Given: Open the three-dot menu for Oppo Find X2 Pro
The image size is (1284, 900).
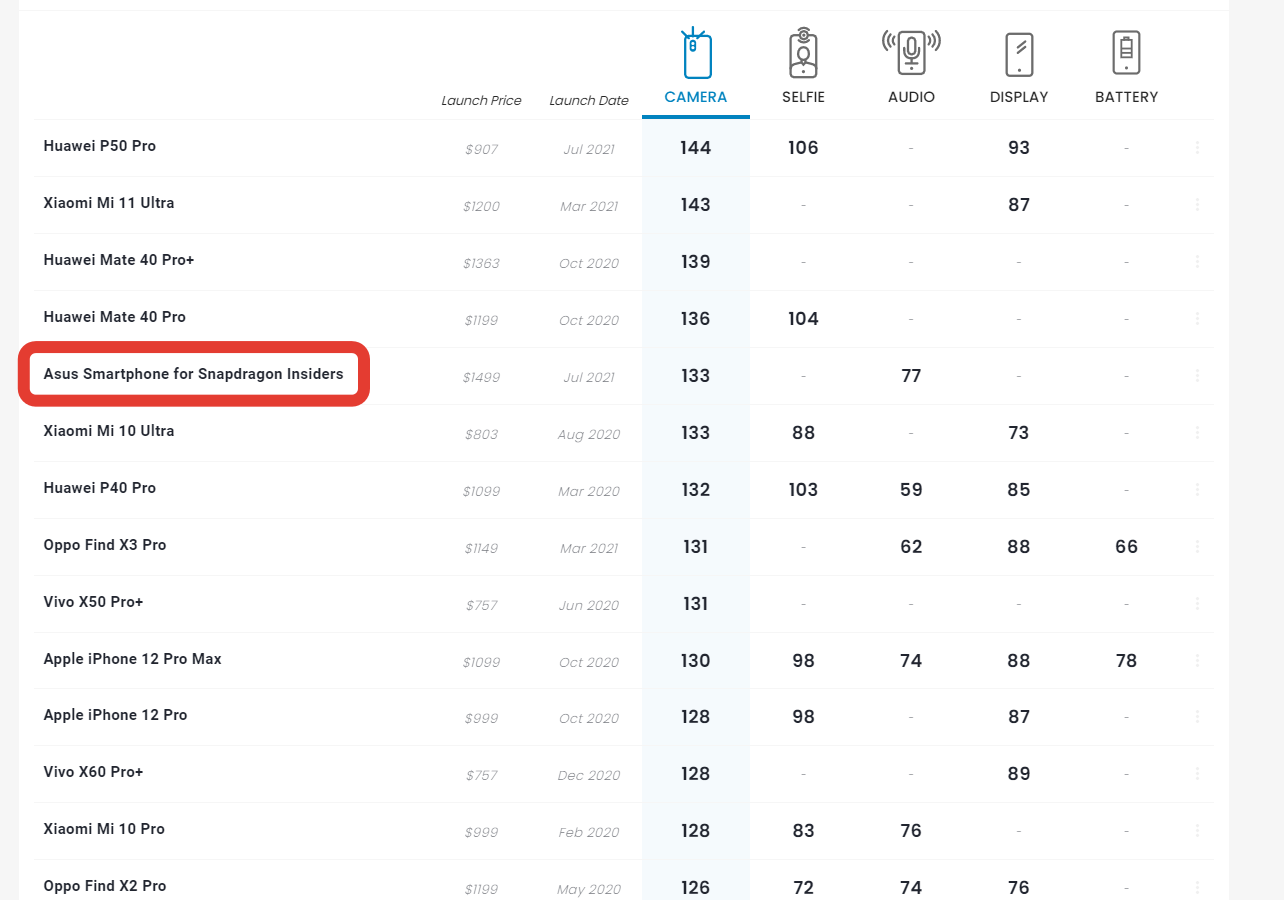Looking at the screenshot, I should [x=1197, y=888].
